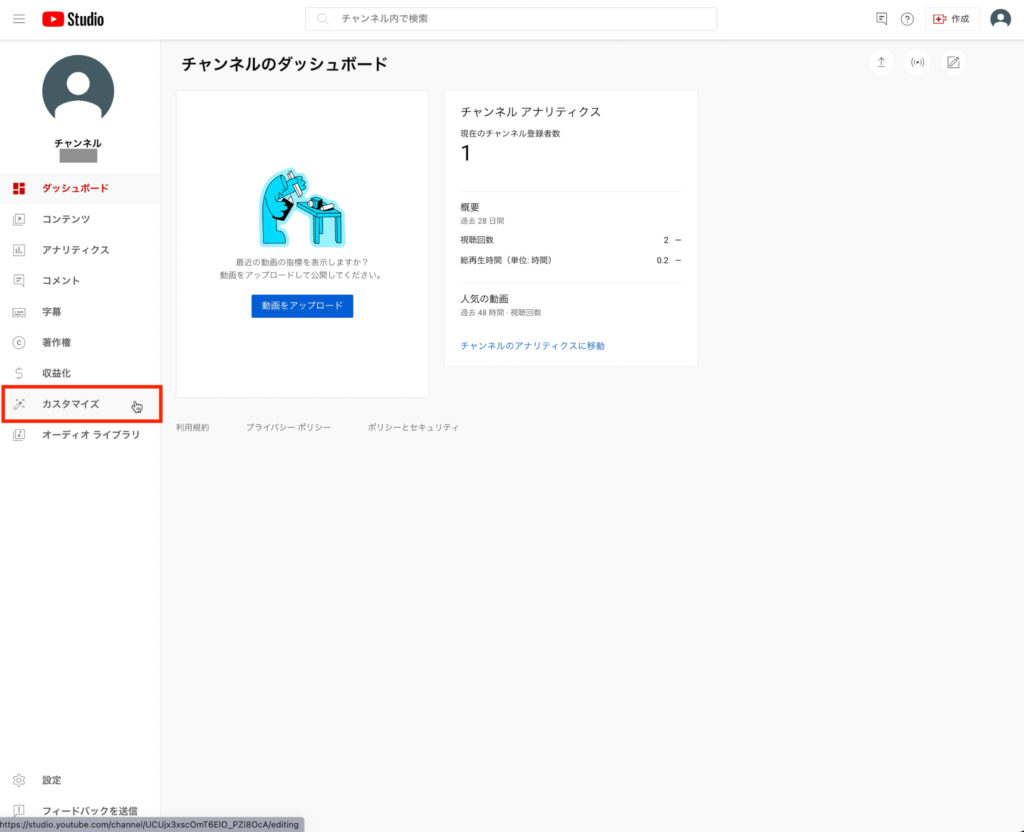Click the feedback icon in top bar
This screenshot has height=832, width=1024.
(881, 19)
